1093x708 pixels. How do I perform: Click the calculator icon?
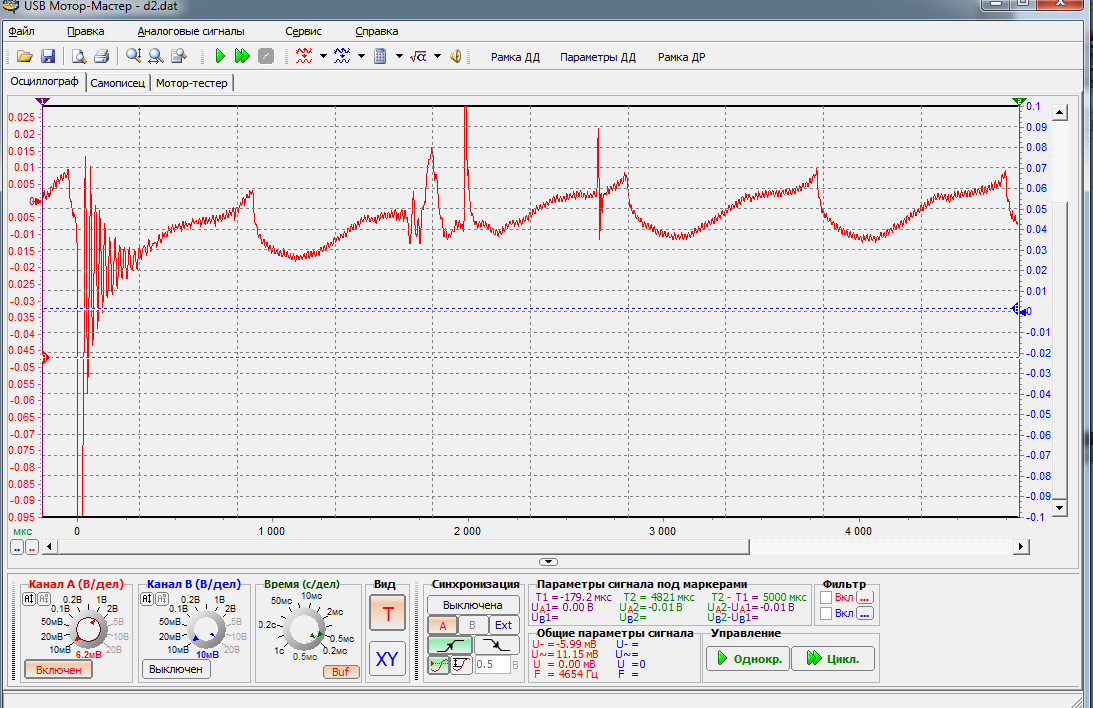pyautogui.click(x=380, y=56)
